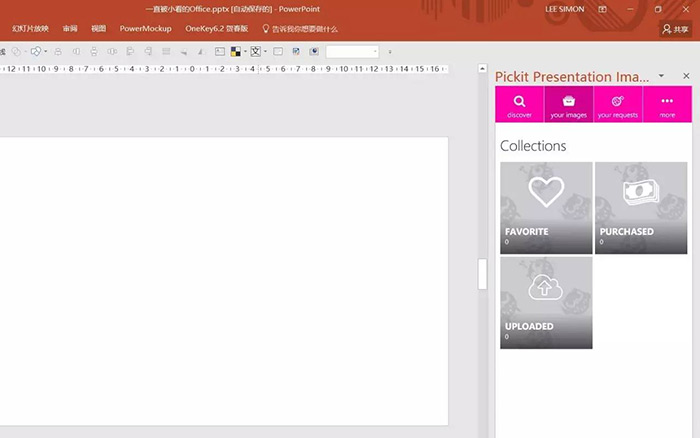Click the greyed combine shapes icon
This screenshot has width=700, height=438.
pos(16,51)
